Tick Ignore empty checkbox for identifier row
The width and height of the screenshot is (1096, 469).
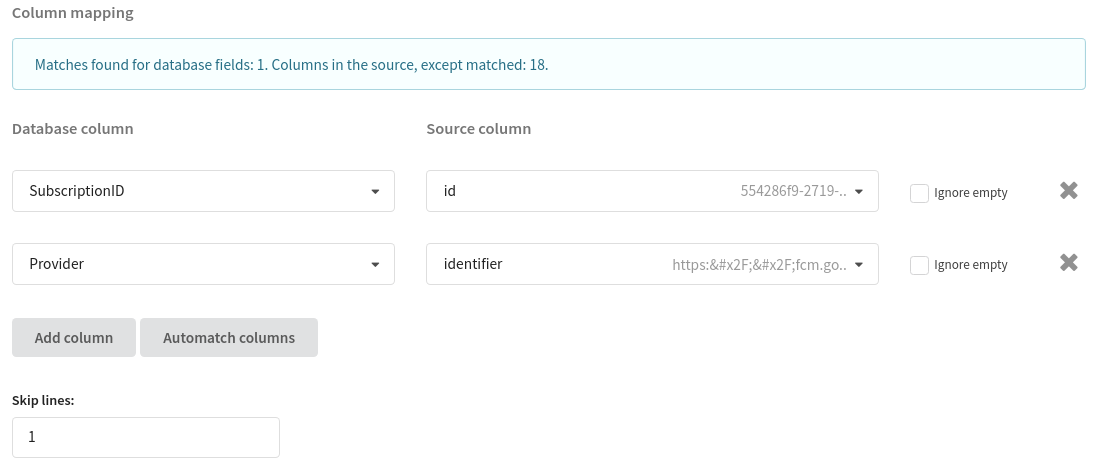[x=919, y=265]
